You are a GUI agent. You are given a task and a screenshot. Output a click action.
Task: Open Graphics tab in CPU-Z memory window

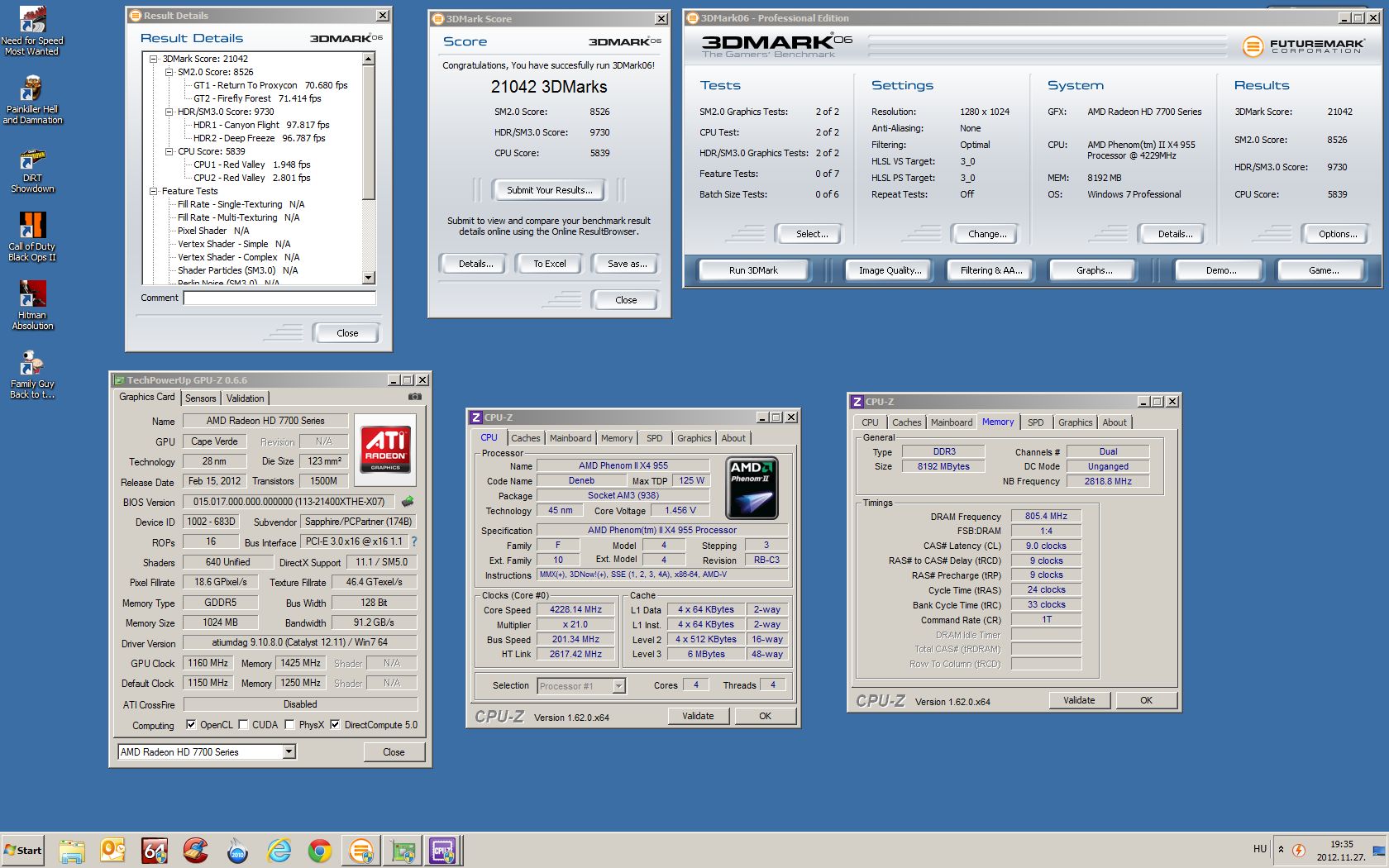point(1075,422)
